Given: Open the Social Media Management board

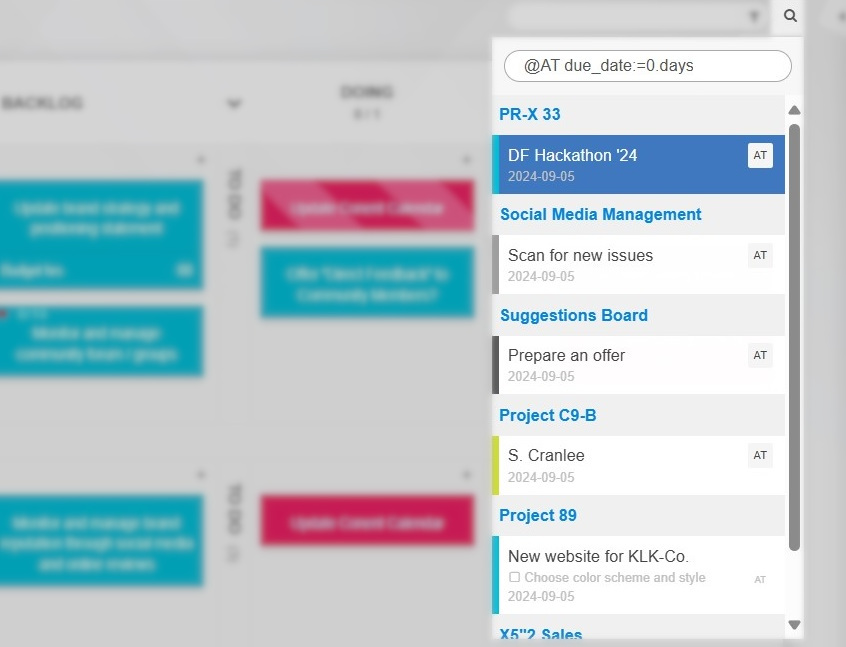Looking at the screenshot, I should tap(600, 214).
